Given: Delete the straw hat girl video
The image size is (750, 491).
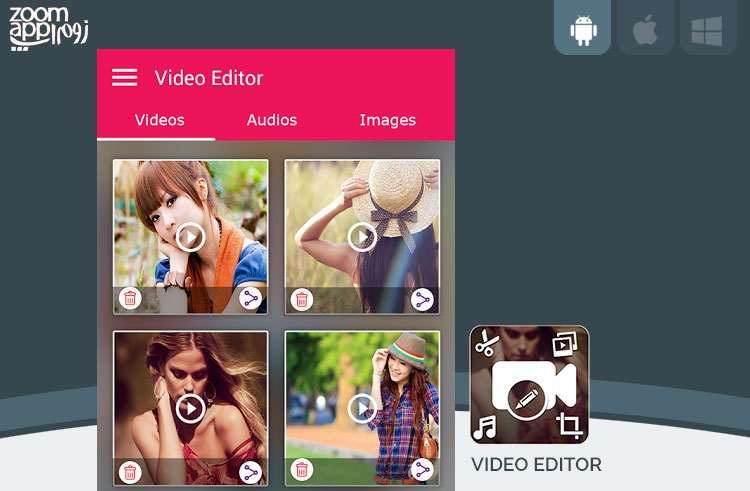Looking at the screenshot, I should 302,300.
